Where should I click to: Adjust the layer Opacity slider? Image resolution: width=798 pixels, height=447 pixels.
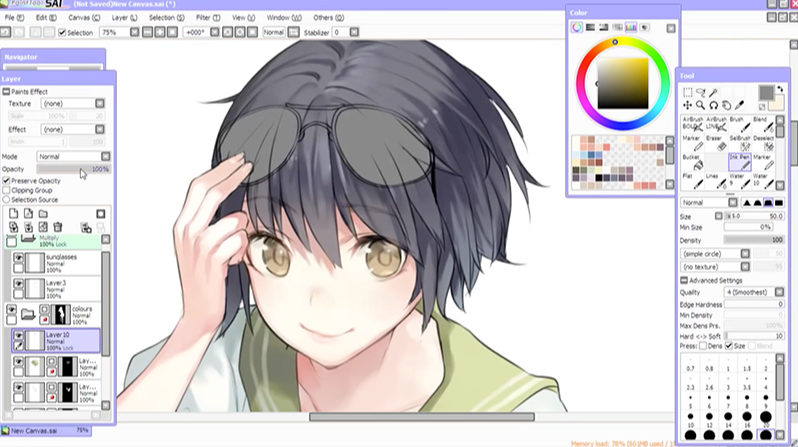click(x=73, y=169)
